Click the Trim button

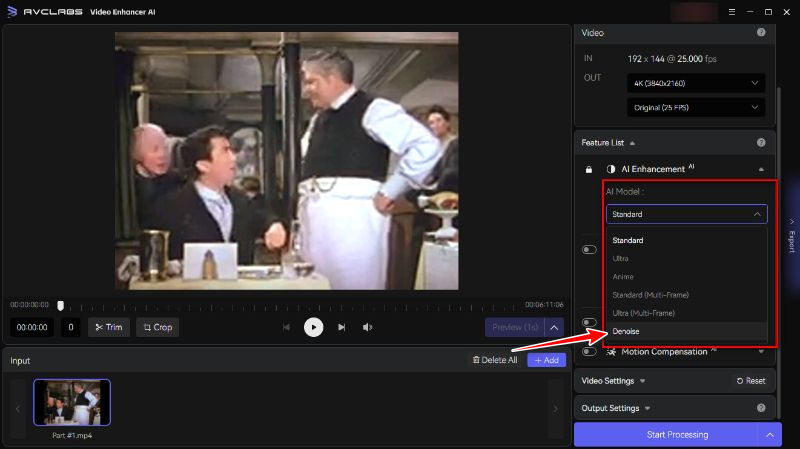(109, 328)
